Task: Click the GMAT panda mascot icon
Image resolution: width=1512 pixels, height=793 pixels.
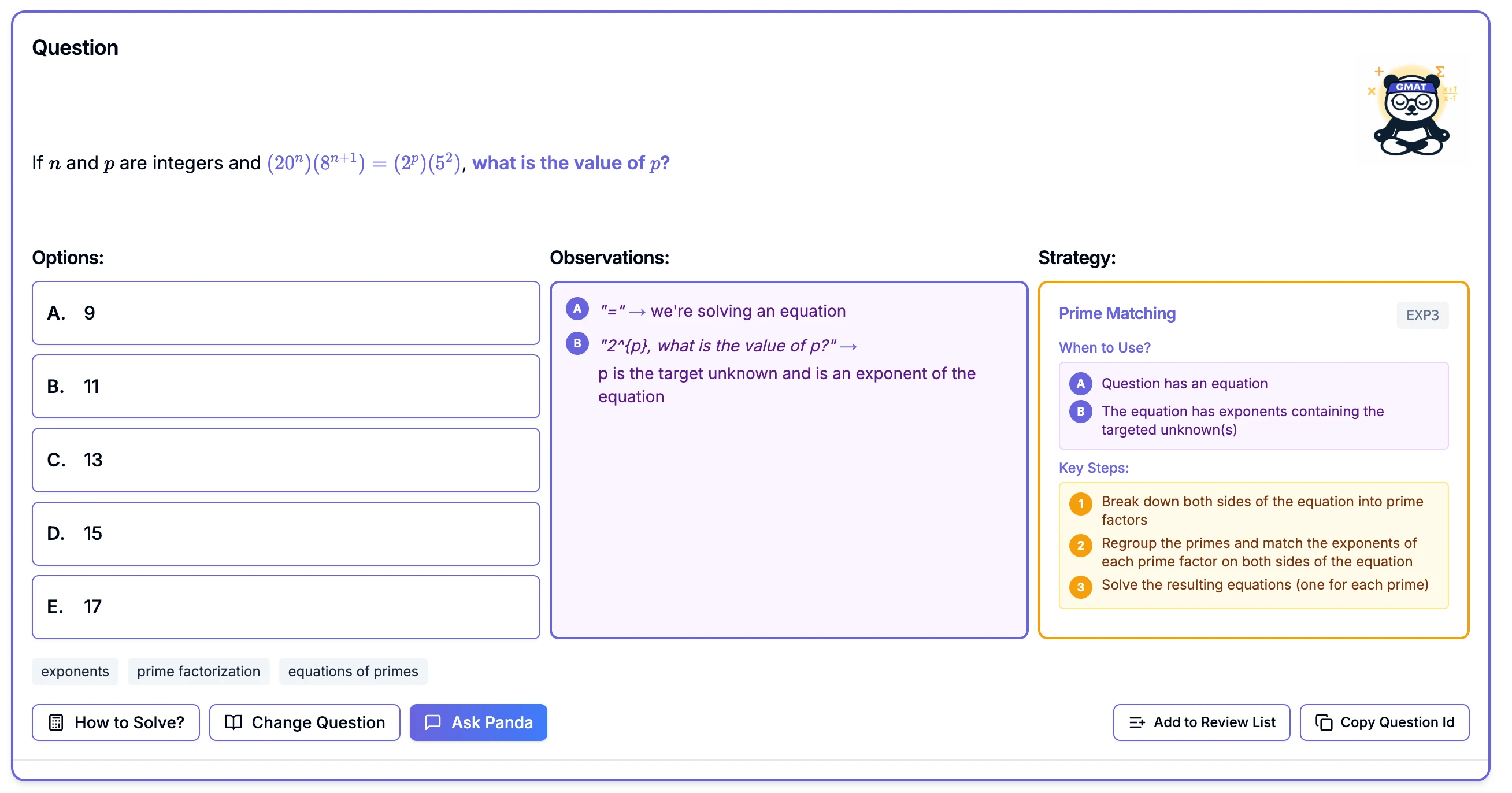Action: coord(1411,112)
